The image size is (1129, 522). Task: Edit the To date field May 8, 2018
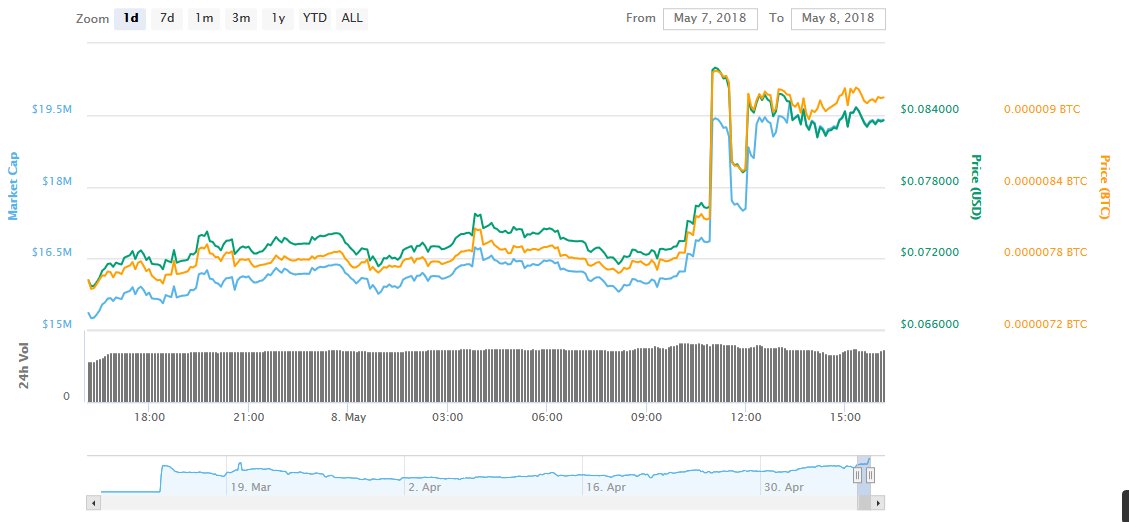pyautogui.click(x=838, y=19)
